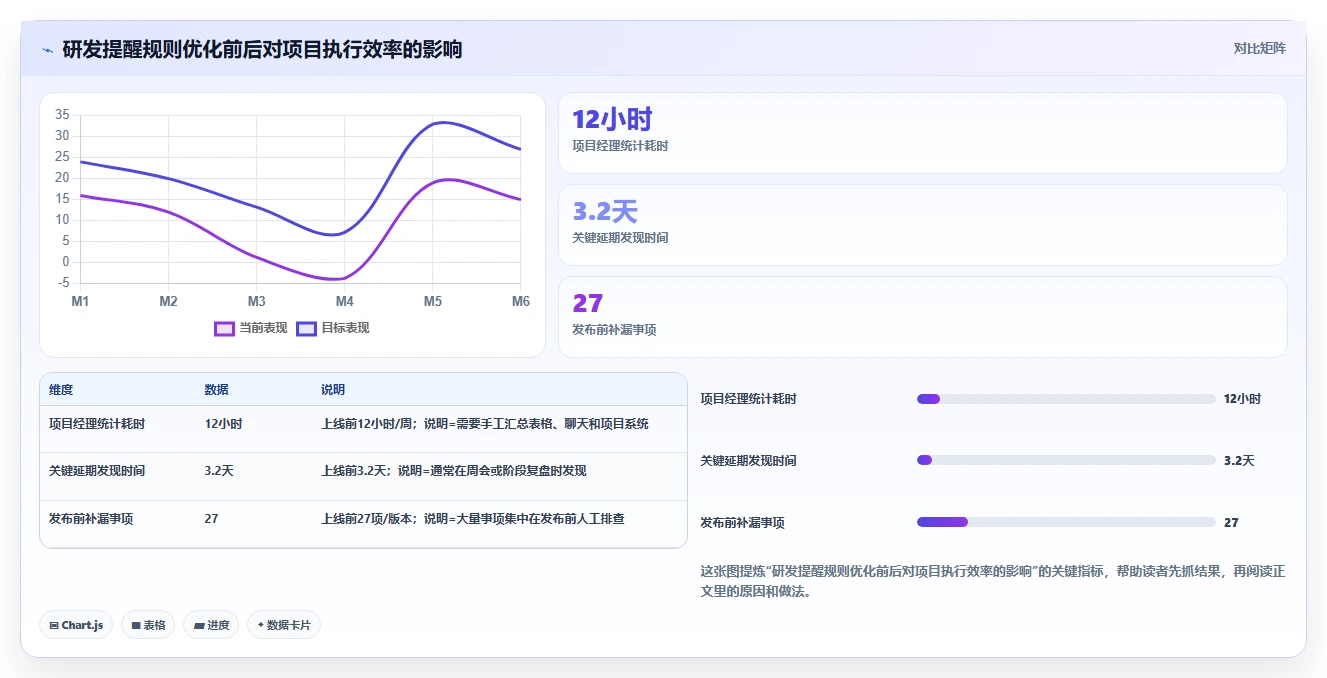The width and height of the screenshot is (1327, 678).
Task: Click the M2 axis label on chart
Action: tap(168, 301)
